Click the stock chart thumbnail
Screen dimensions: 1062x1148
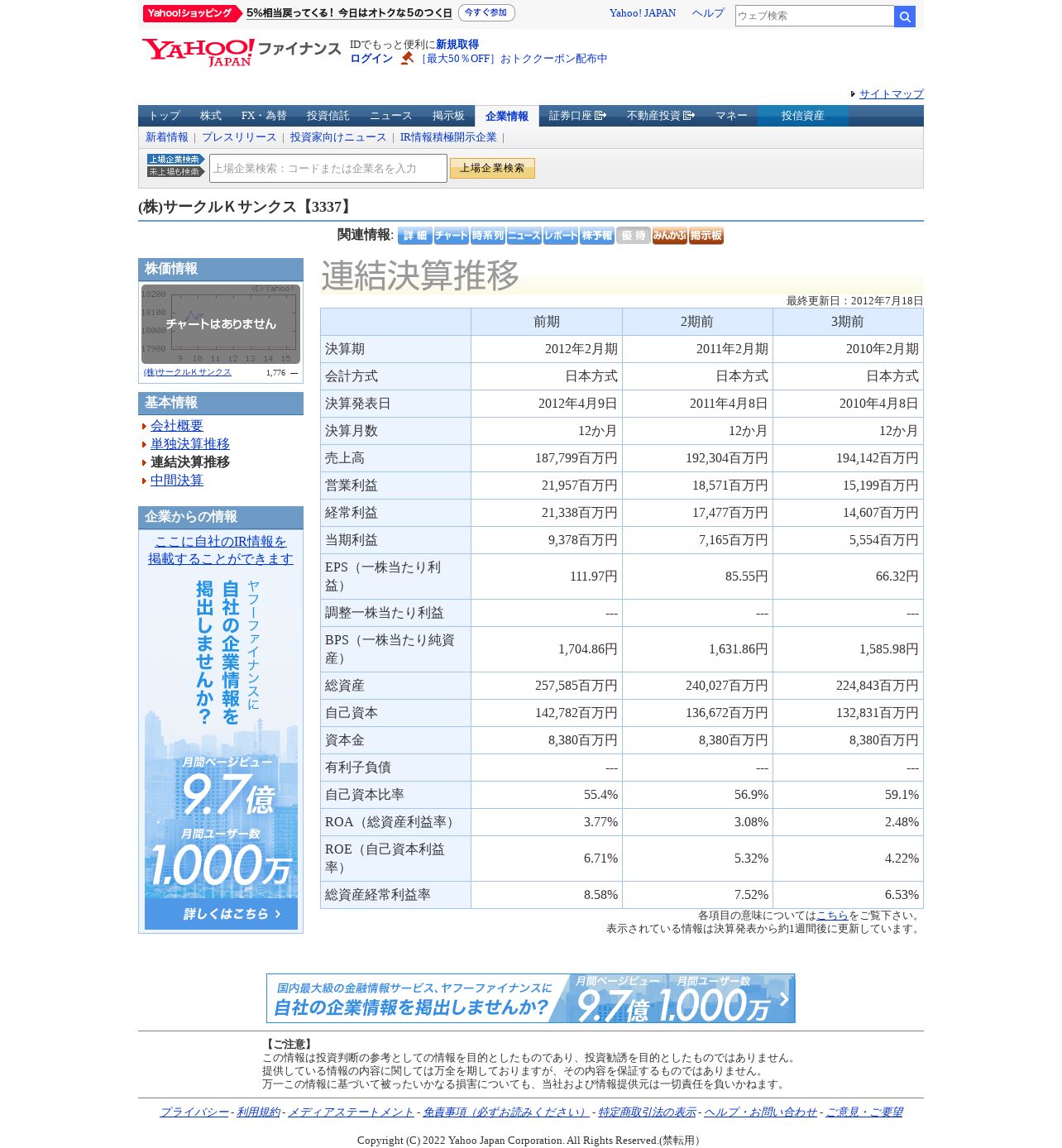tap(221, 324)
